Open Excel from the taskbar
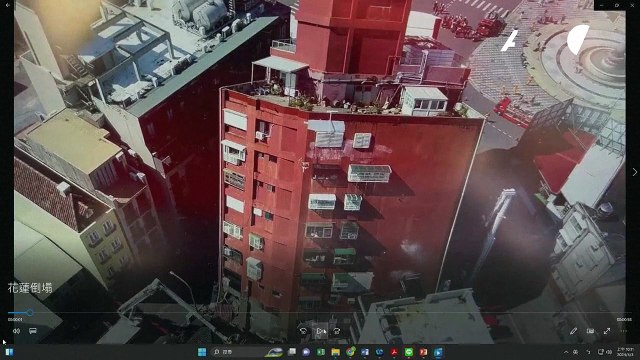This screenshot has width=640, height=360. click(x=321, y=352)
